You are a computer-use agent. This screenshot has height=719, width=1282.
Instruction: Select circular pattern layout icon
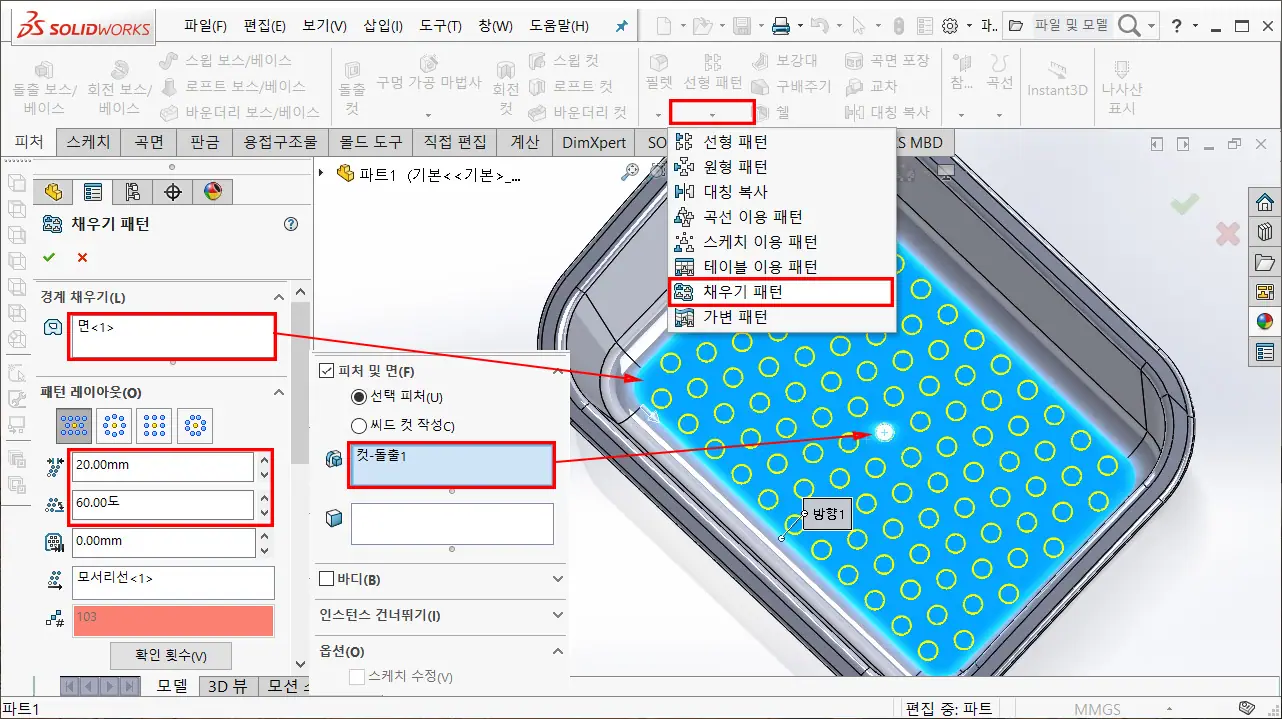pyautogui.click(x=114, y=426)
